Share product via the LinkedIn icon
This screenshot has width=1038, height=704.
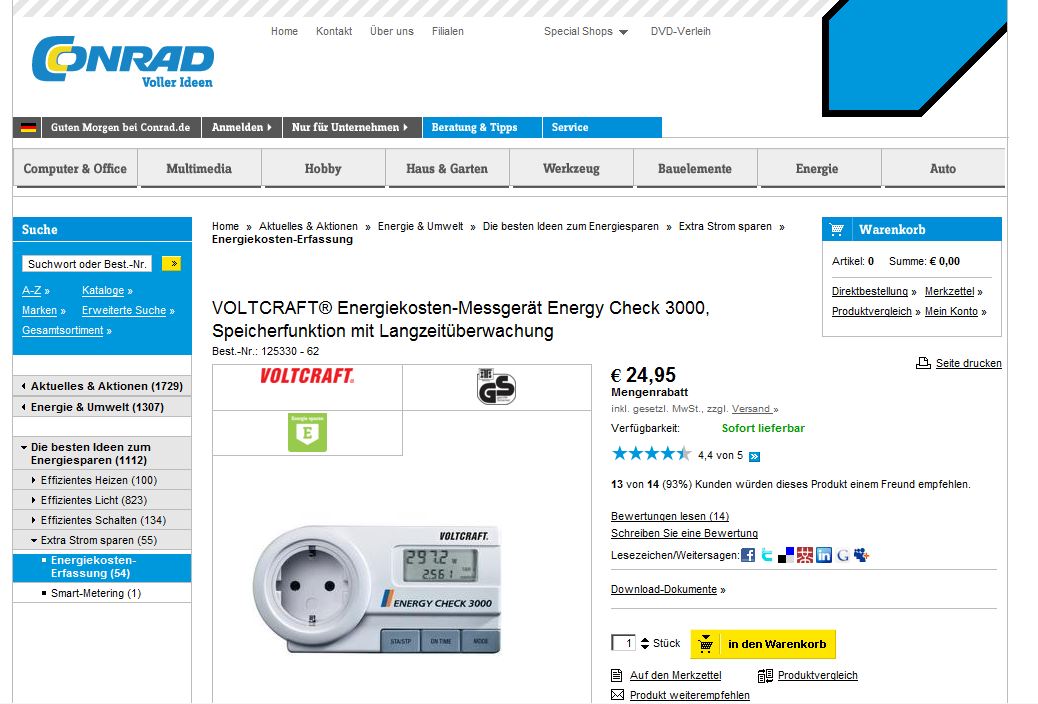(x=824, y=555)
